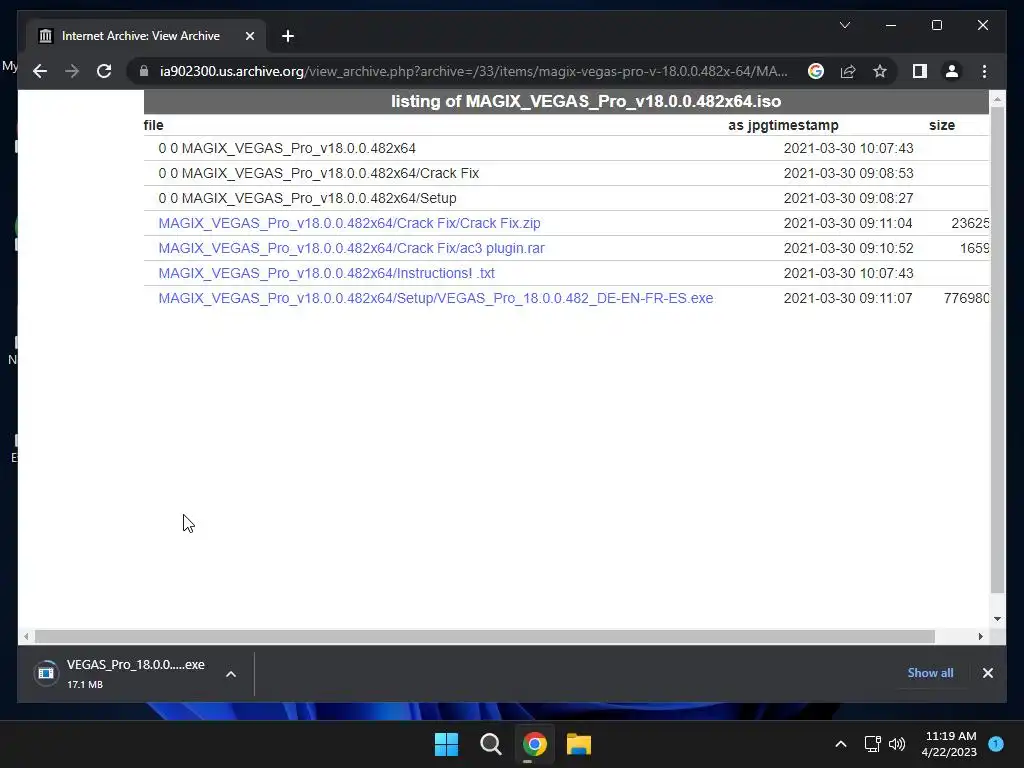Open the notification badge icon
Image resolution: width=1024 pixels, height=768 pixels.
click(996, 744)
